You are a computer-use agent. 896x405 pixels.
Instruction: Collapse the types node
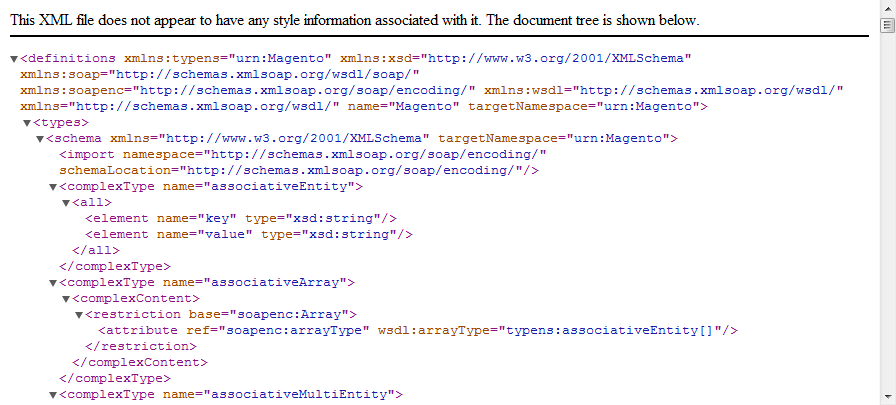tap(27, 122)
